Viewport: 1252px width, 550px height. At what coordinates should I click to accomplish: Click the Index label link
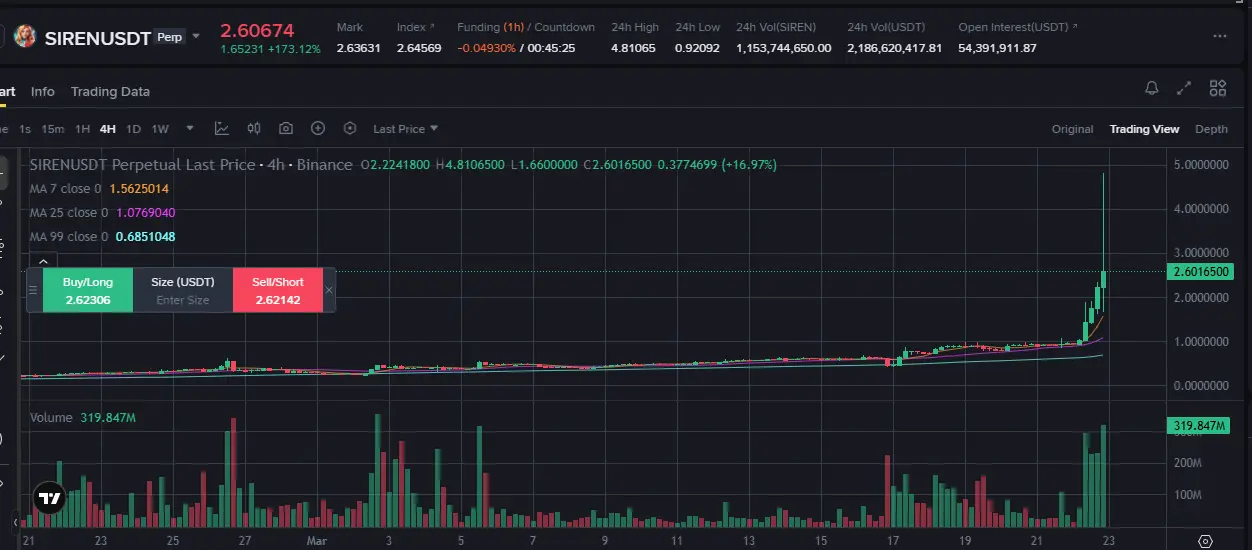tap(410, 27)
